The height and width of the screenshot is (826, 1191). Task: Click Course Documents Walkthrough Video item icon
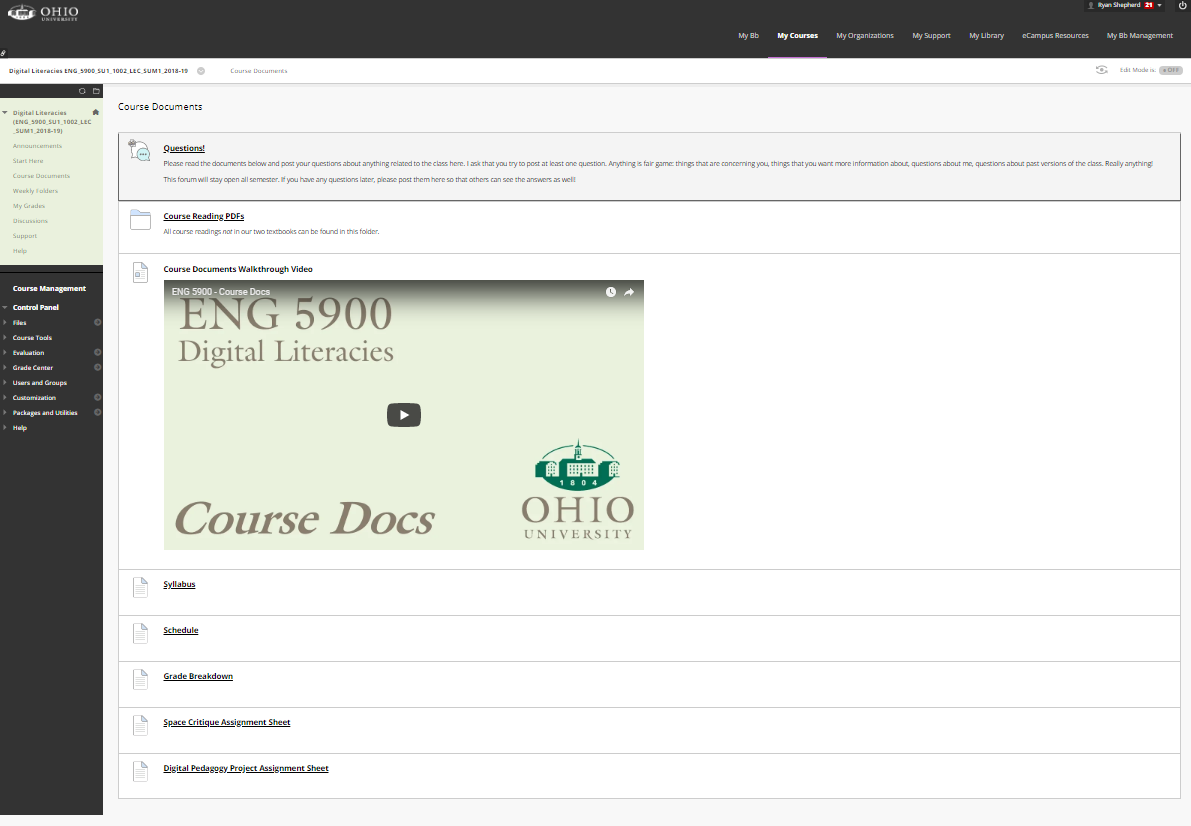(x=141, y=272)
